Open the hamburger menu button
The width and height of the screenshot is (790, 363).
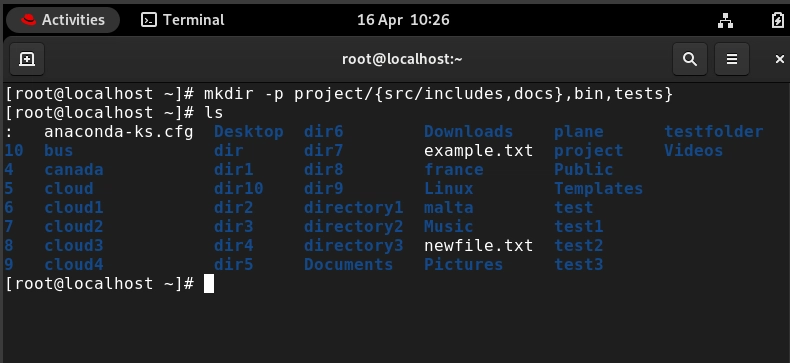(x=732, y=59)
